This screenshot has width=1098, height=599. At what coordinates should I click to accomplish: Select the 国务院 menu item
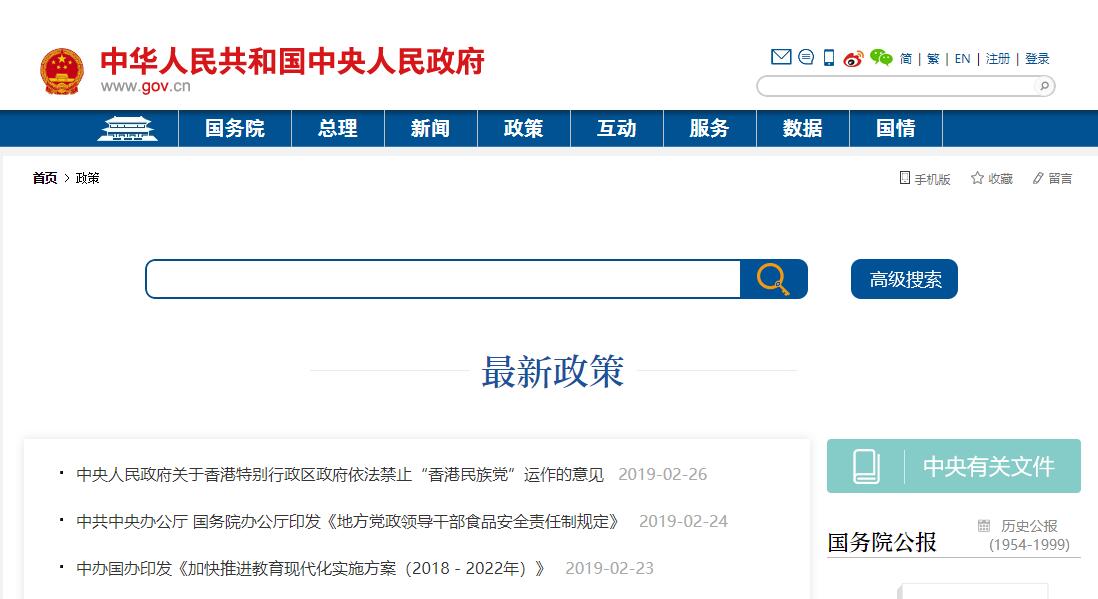click(235, 128)
